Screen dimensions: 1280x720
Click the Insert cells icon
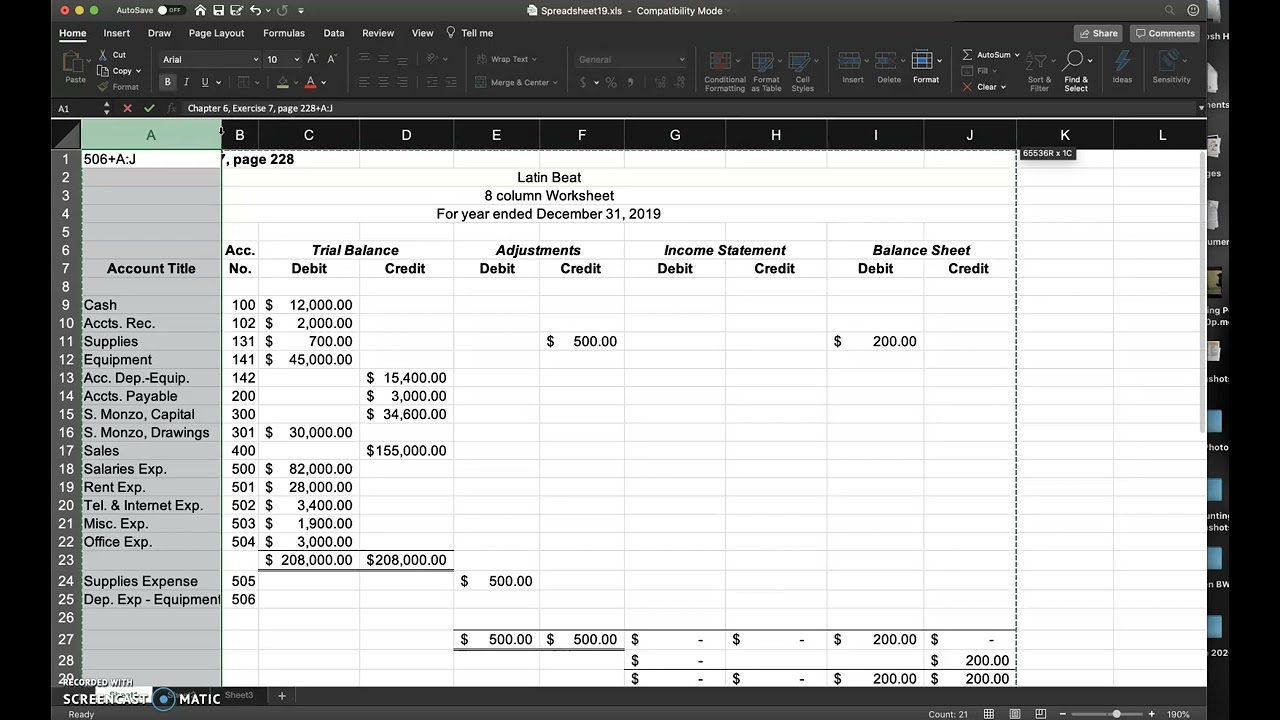pos(852,62)
